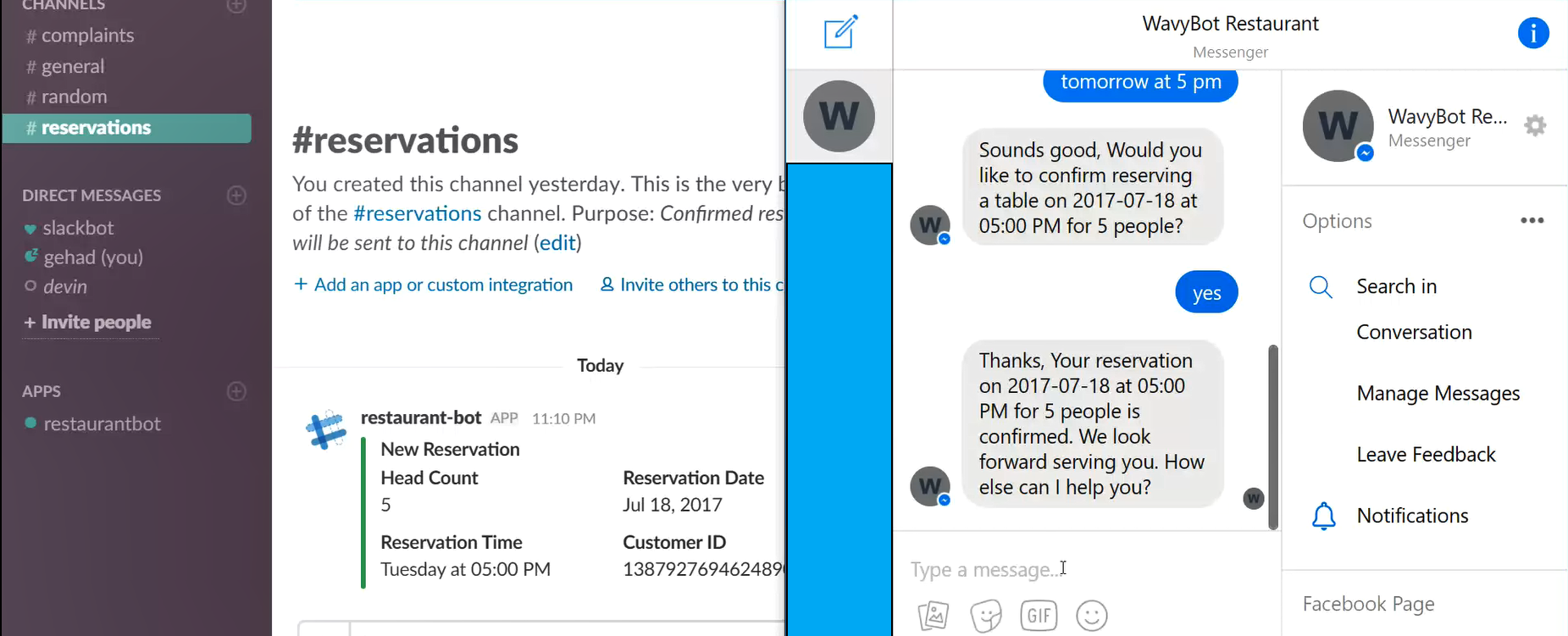Click WavyBot Restaurant title in header

pyautogui.click(x=1230, y=24)
